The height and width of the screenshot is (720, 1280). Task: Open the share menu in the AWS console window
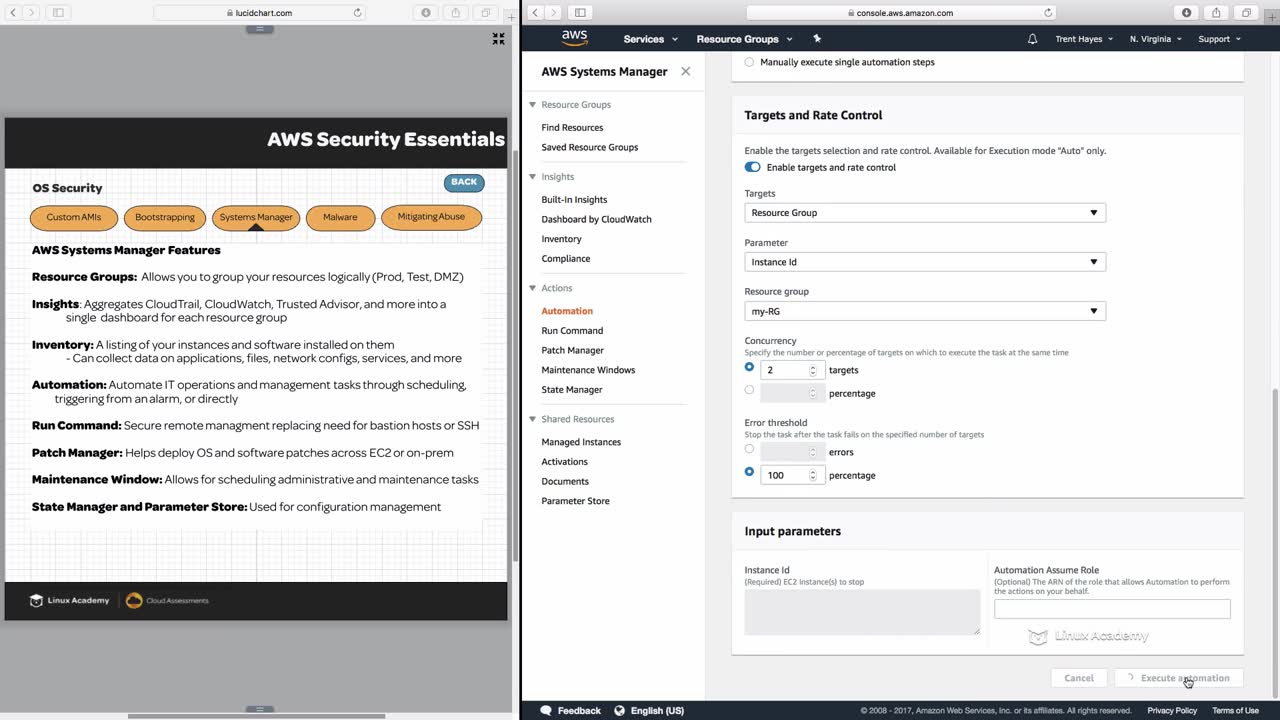(1217, 13)
